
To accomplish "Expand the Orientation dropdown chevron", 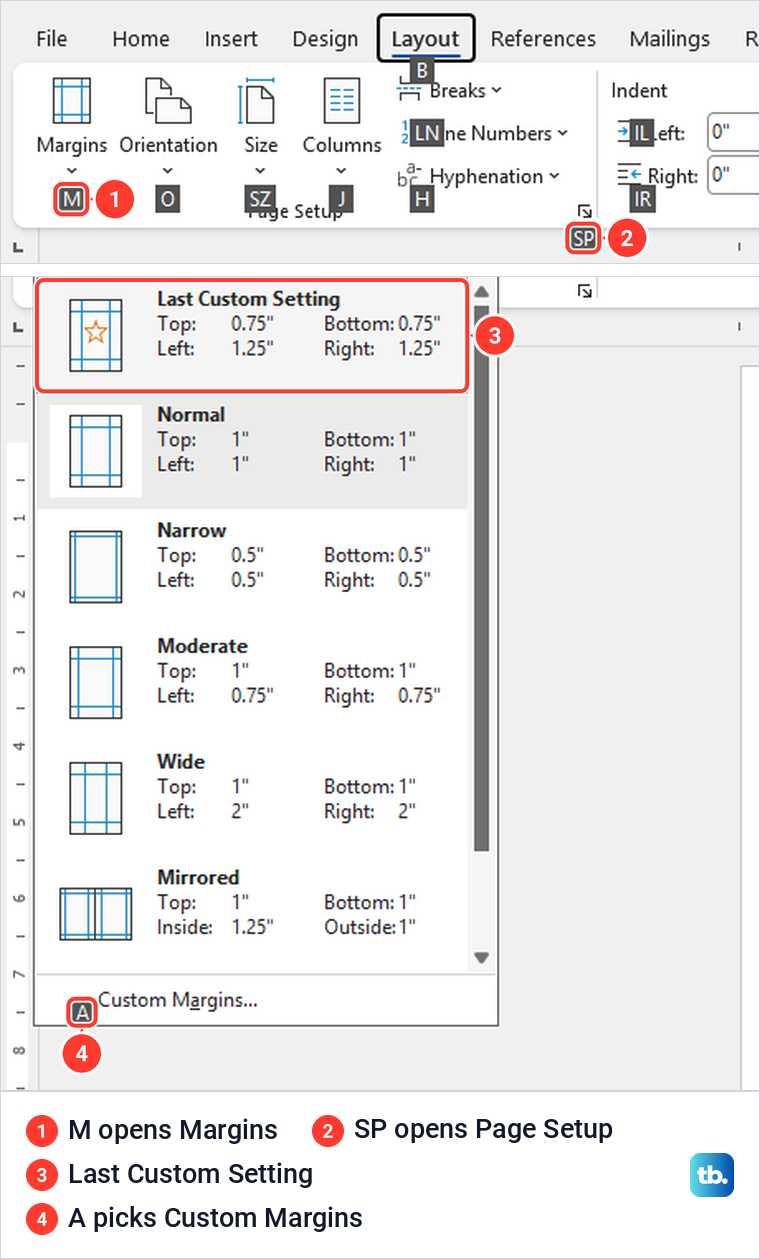I will point(167,170).
